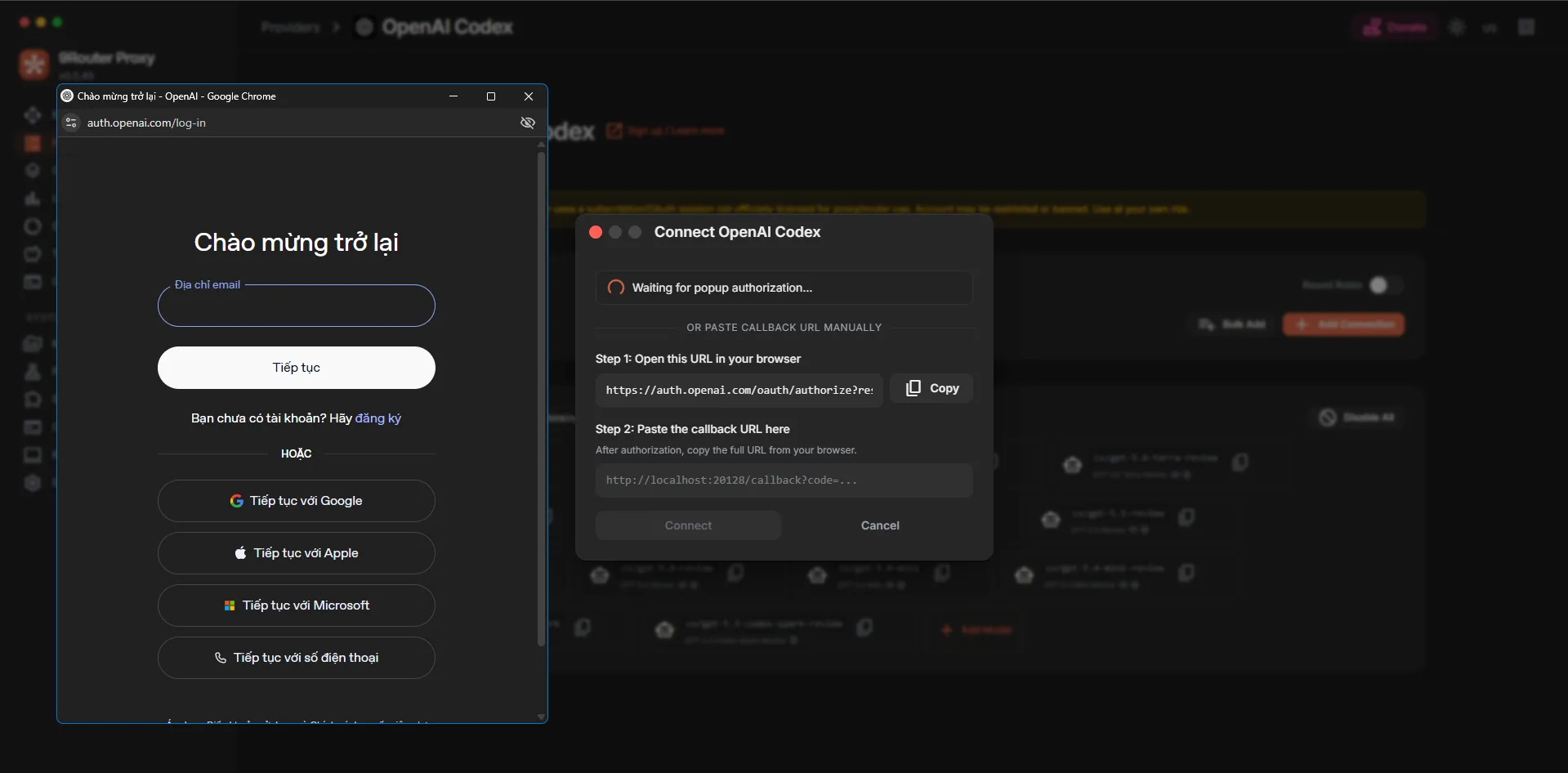Copy the authorization URL

pos(931,388)
